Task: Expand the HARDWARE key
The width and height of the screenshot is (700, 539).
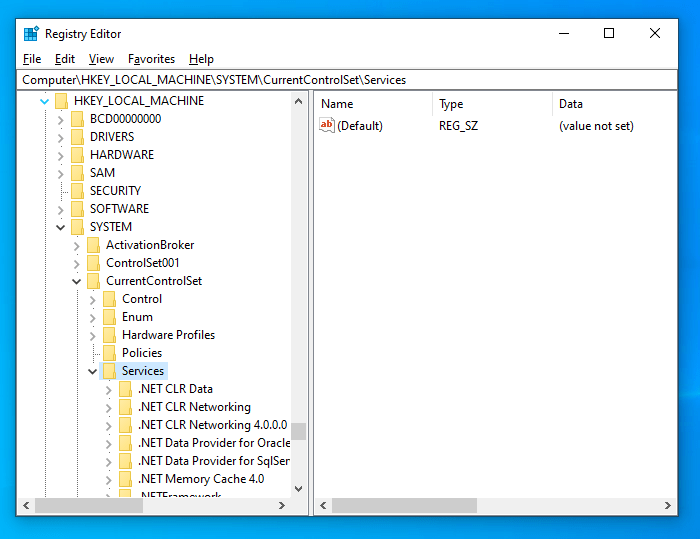Action: pyautogui.click(x=61, y=155)
